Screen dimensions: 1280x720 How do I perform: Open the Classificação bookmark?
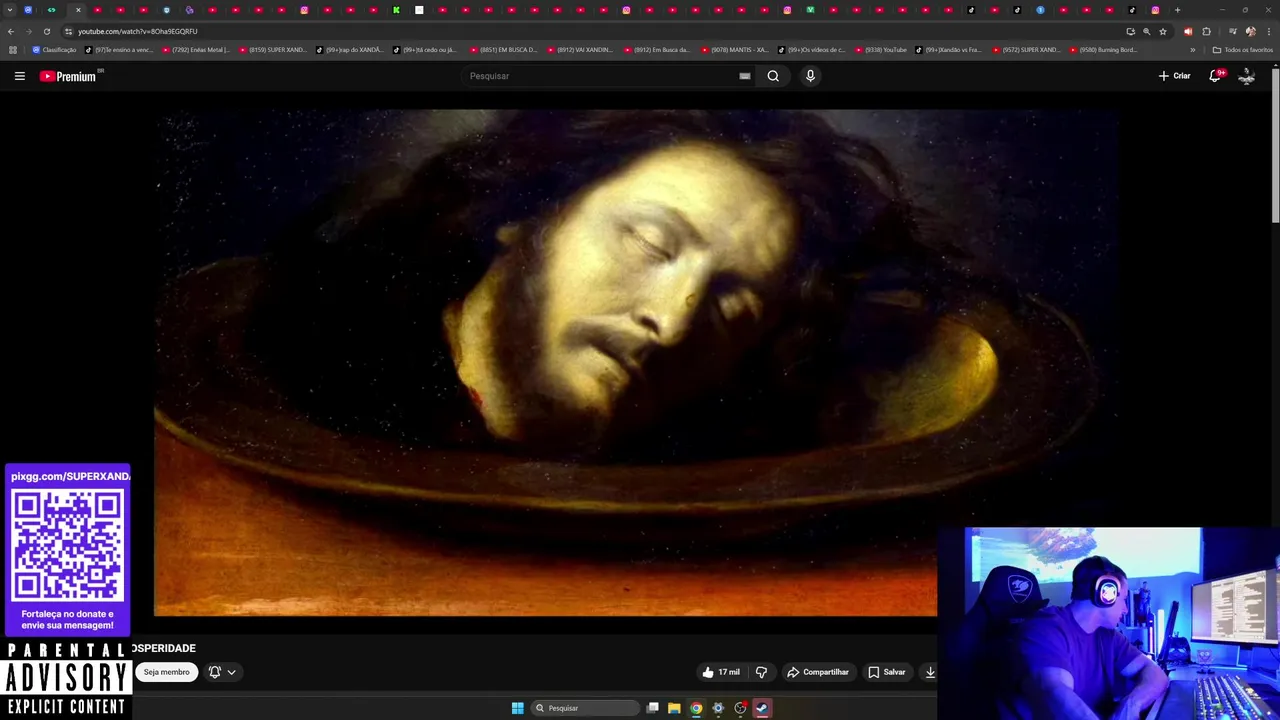54,50
